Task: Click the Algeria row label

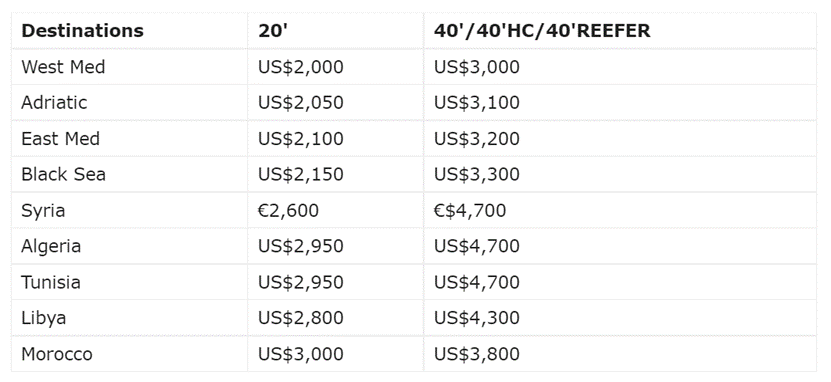Action: click(129, 246)
